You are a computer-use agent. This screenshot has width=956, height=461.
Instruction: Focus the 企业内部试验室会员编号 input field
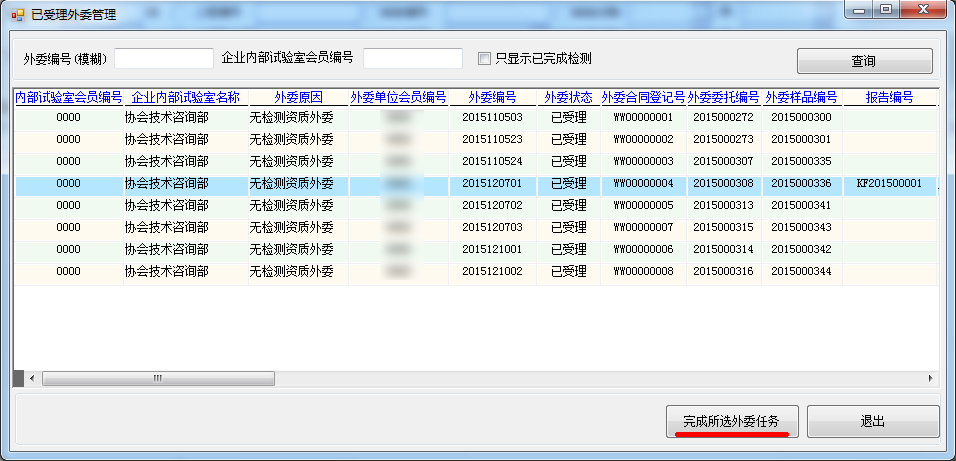(x=412, y=58)
